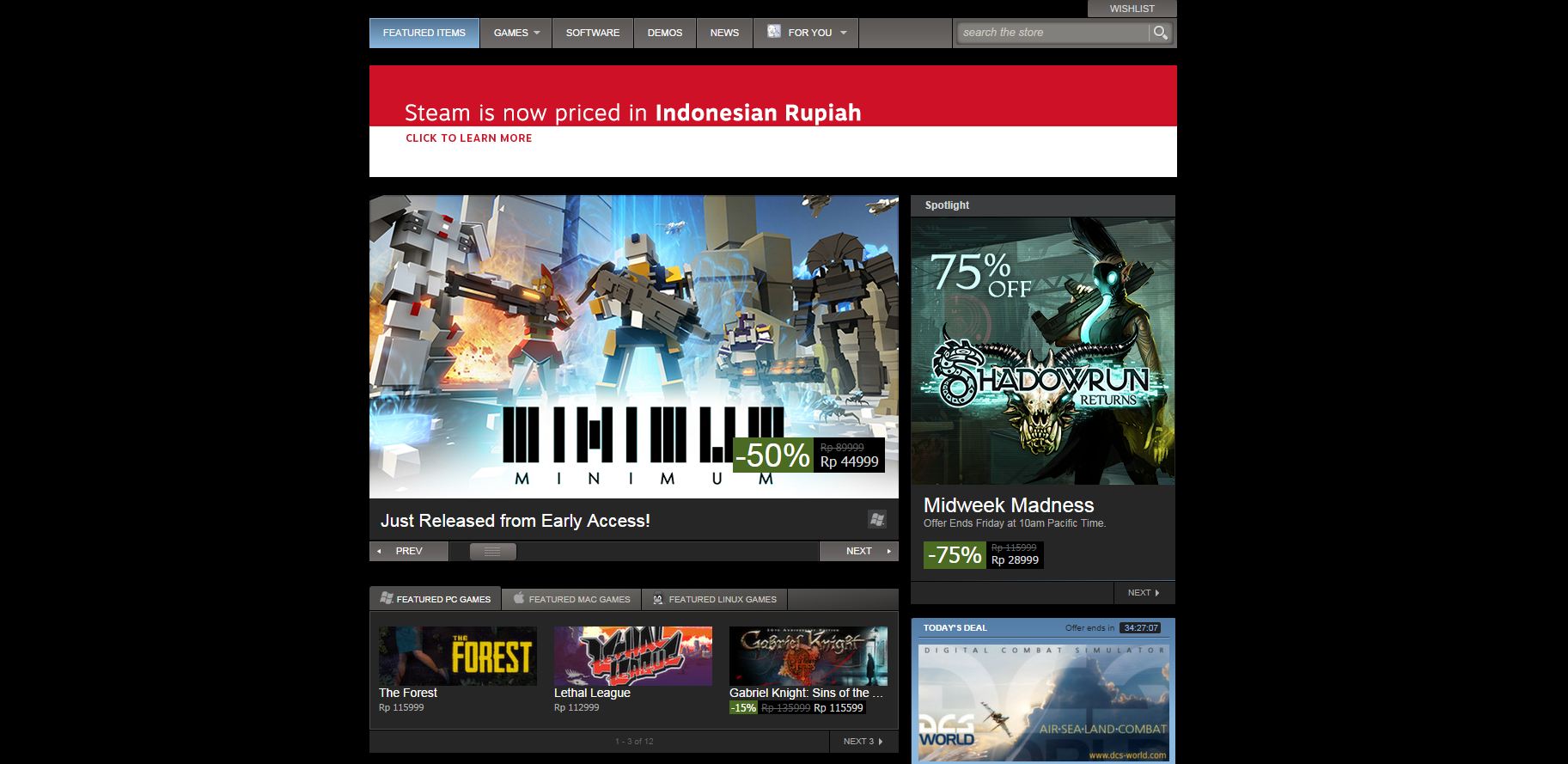Switch to the Demos tab

coord(664,33)
